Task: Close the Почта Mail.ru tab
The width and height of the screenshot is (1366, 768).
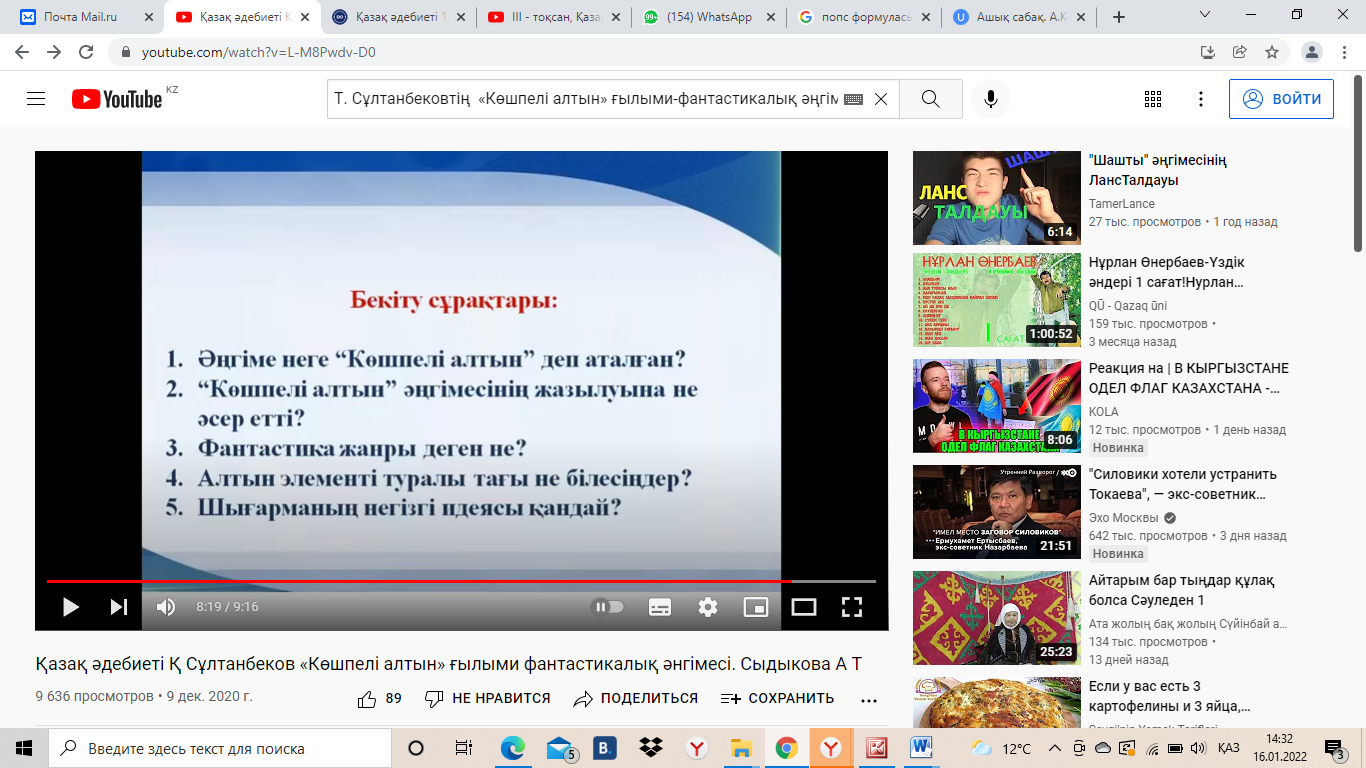Action: tap(148, 17)
